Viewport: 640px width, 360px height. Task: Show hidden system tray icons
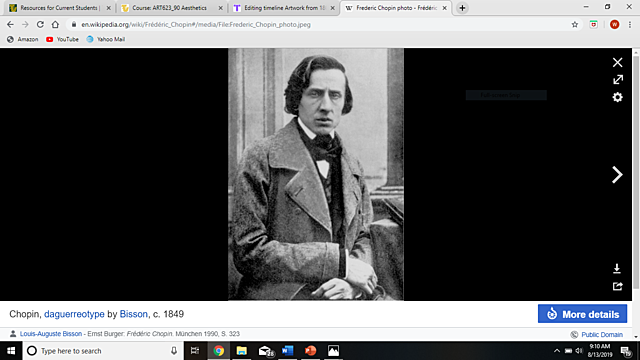point(557,351)
